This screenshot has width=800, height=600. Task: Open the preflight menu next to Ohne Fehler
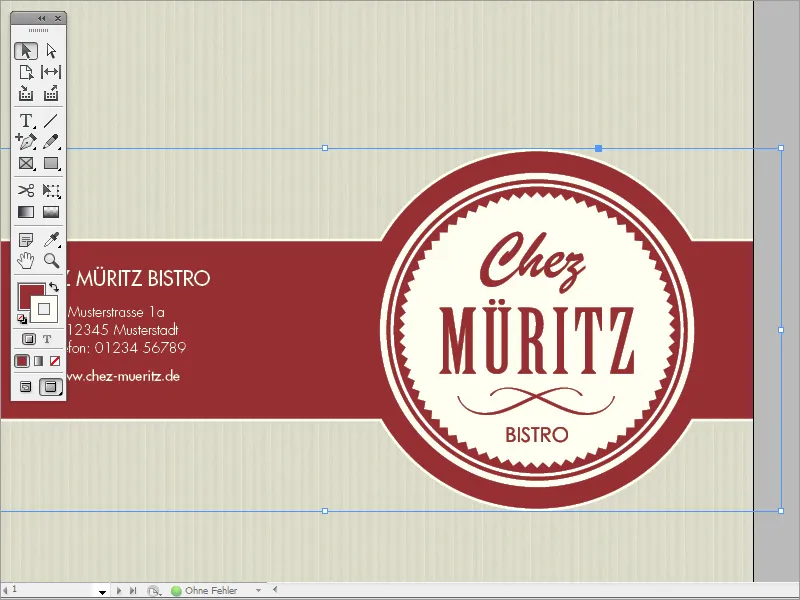point(258,590)
